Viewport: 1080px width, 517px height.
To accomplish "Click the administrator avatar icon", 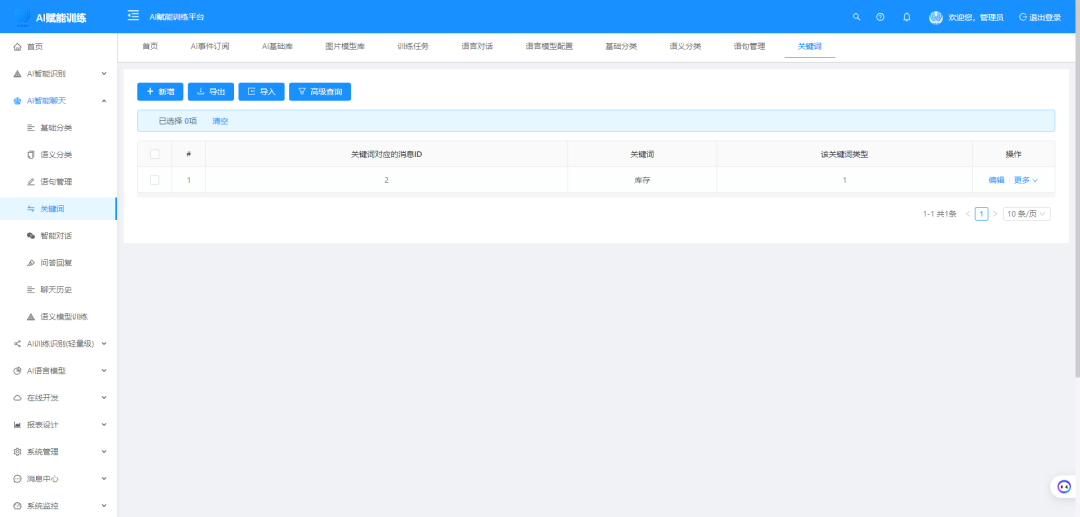I will pos(936,17).
